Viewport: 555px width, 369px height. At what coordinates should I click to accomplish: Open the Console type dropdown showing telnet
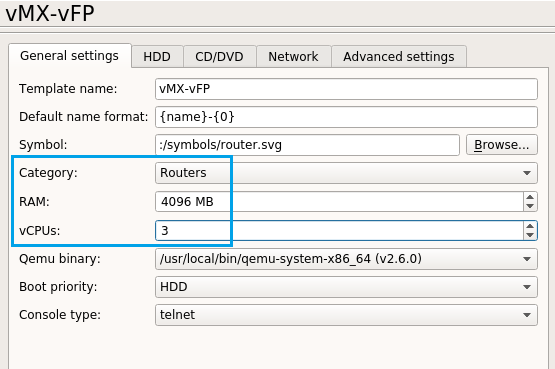(x=346, y=315)
